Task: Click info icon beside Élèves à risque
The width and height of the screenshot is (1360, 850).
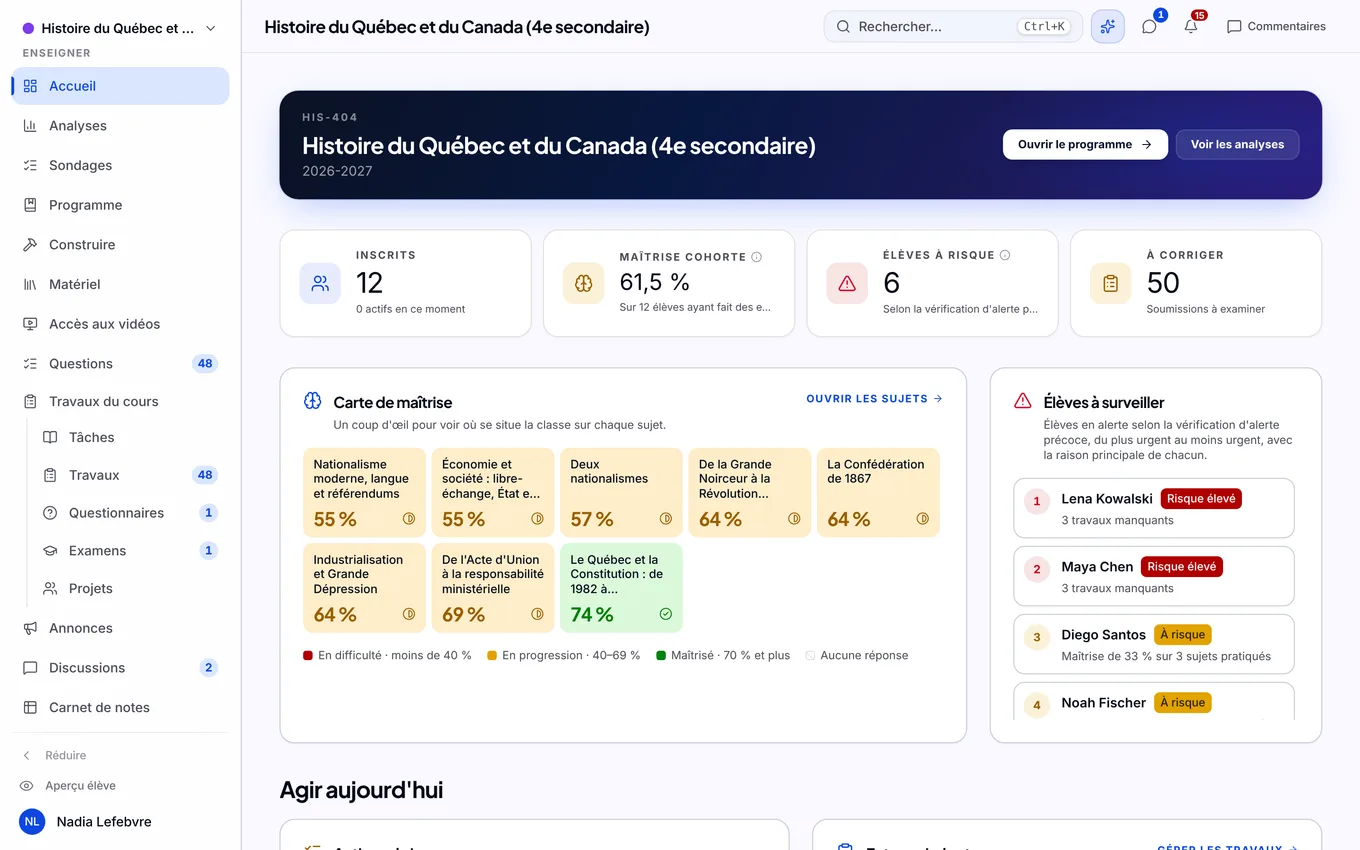Action: (1005, 255)
